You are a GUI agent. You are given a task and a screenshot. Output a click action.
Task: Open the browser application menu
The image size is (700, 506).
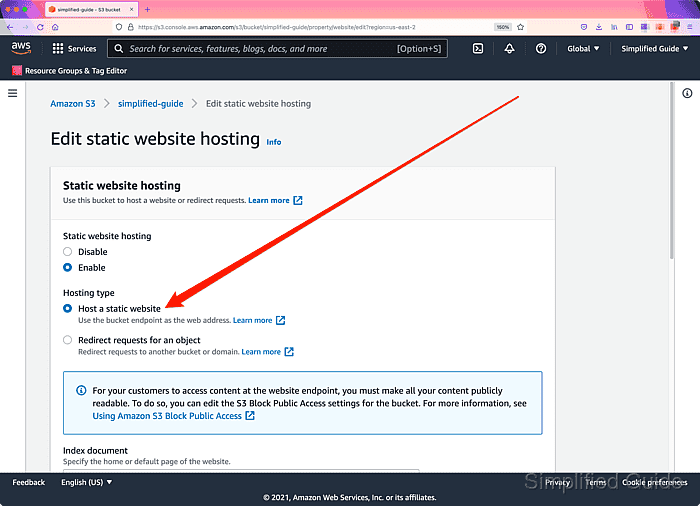tap(690, 27)
